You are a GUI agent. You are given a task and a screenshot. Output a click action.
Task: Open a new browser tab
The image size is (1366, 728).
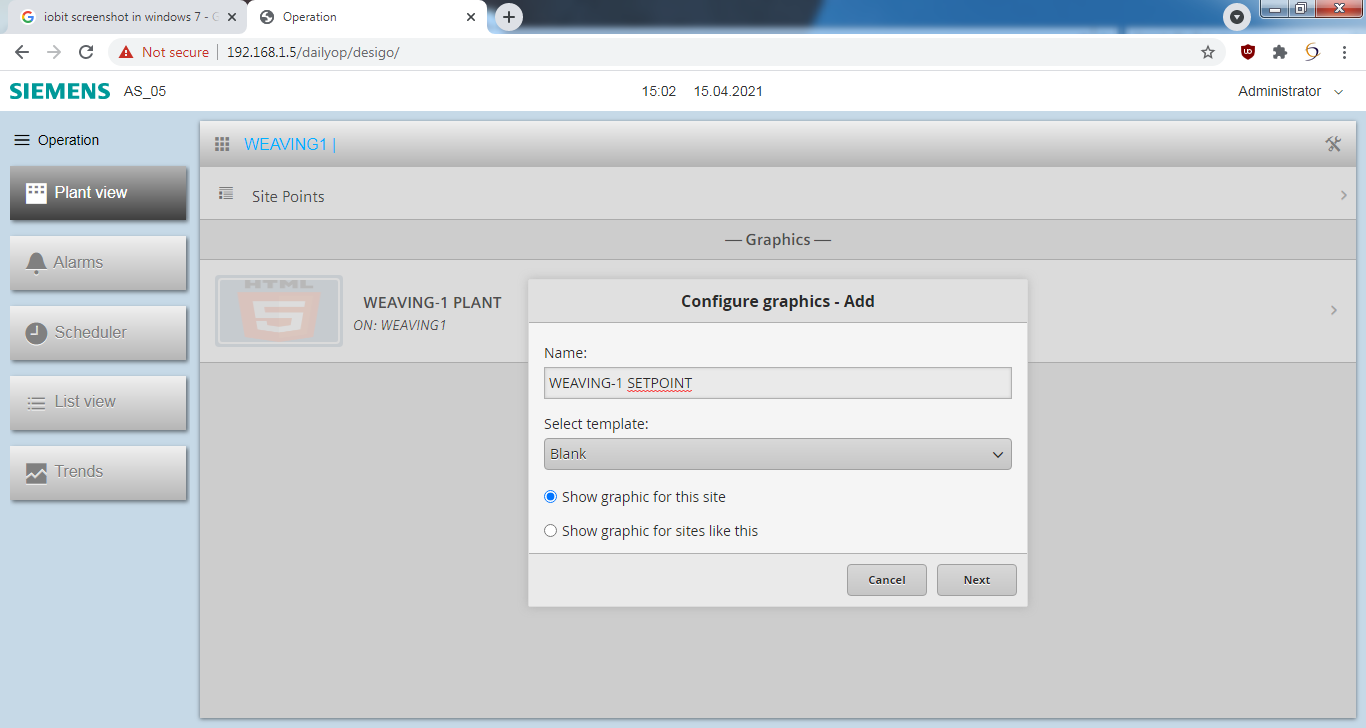[509, 17]
